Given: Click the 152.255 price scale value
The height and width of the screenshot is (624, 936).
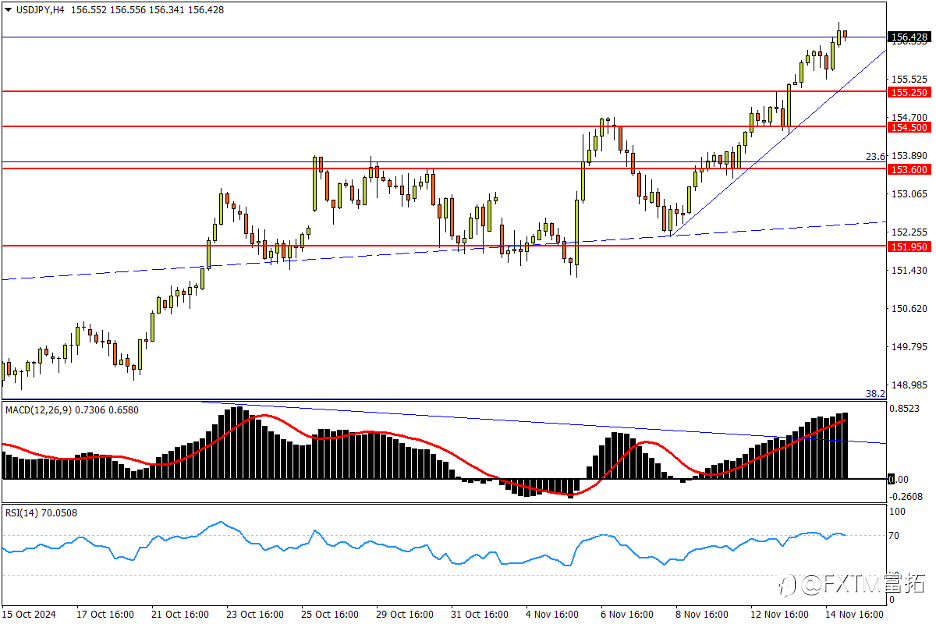Looking at the screenshot, I should (x=909, y=232).
